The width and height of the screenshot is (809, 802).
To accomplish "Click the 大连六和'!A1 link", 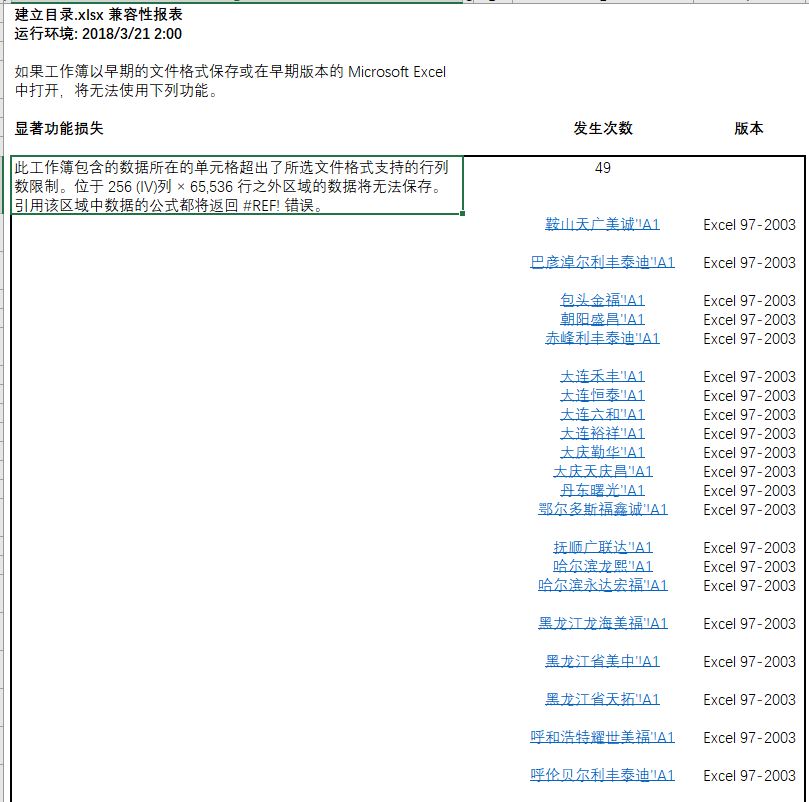I will click(602, 414).
